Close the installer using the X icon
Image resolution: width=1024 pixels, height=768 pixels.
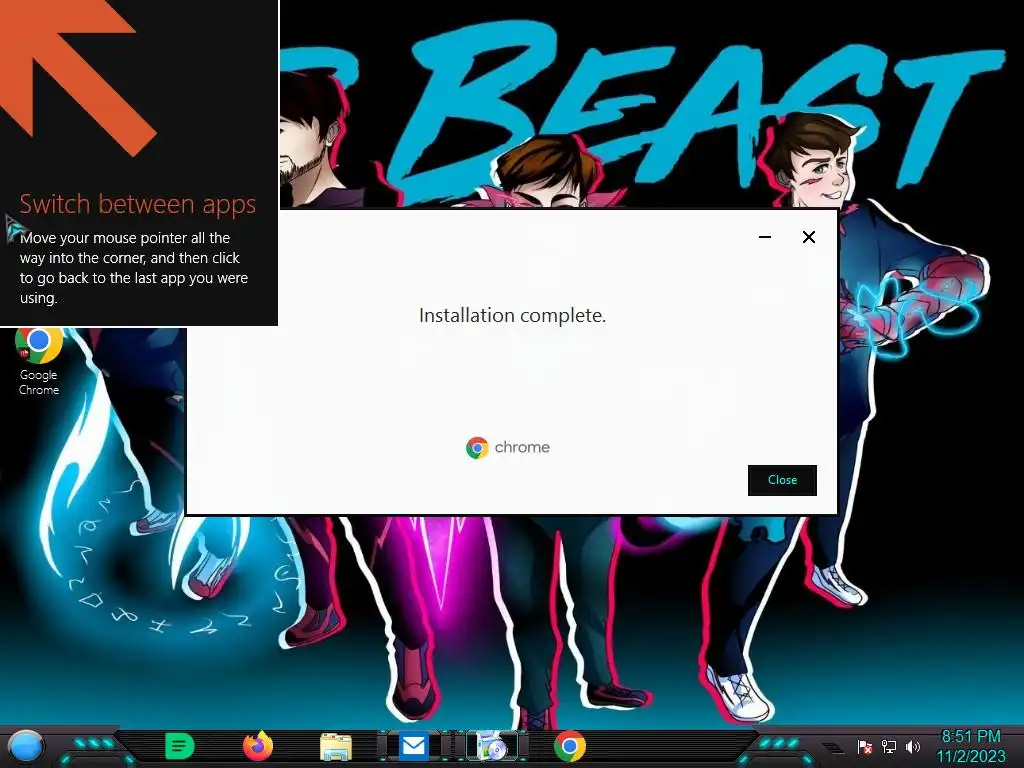click(x=808, y=237)
